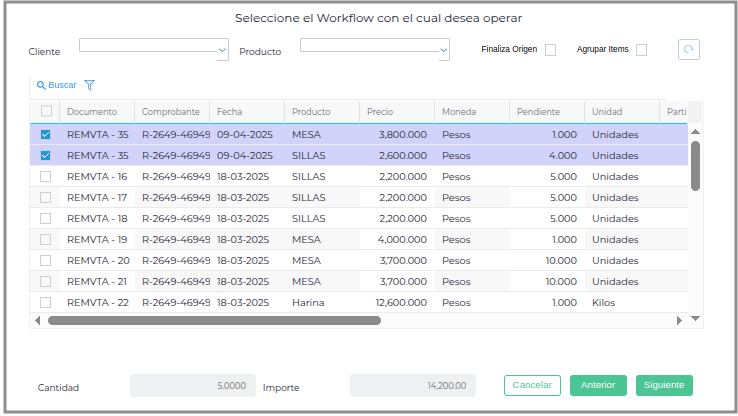738x416 pixels.
Task: Click the Cancelar button
Action: [532, 385]
